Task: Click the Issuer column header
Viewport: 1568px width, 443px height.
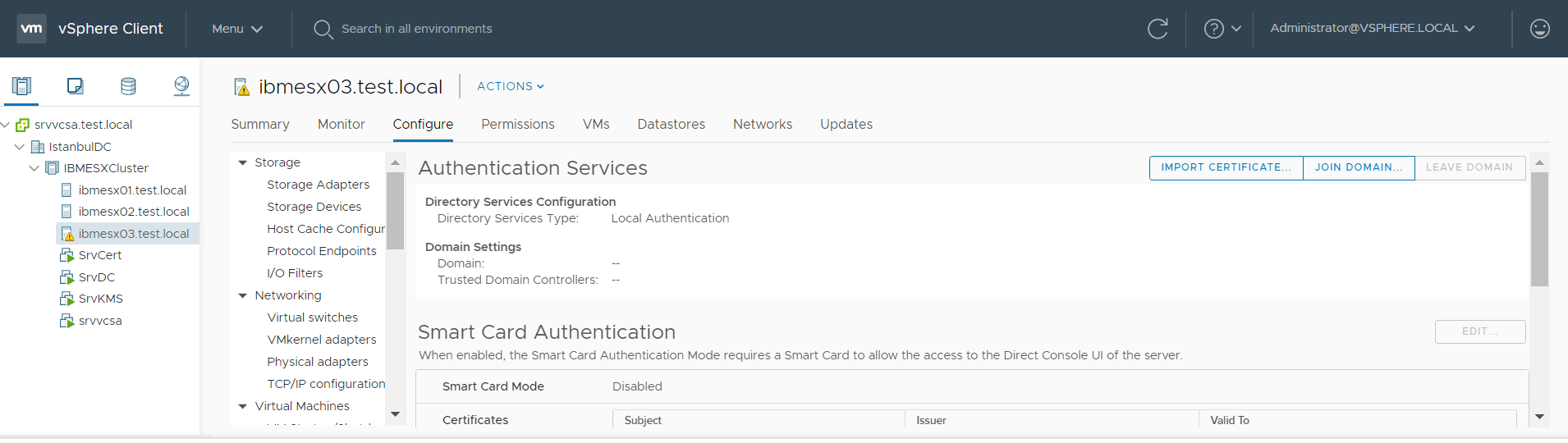Action: (x=1052, y=420)
